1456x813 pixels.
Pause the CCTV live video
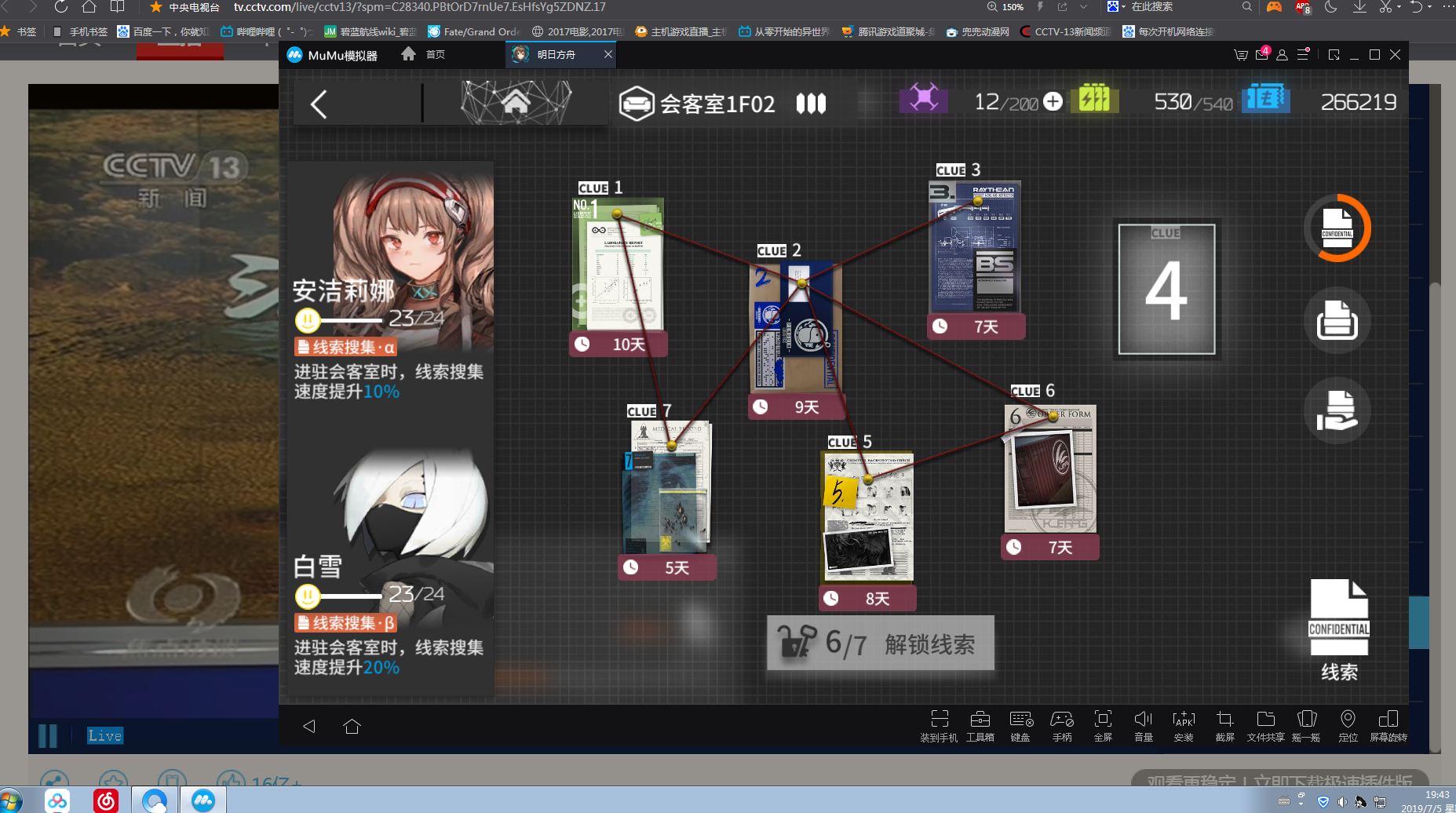(x=48, y=735)
